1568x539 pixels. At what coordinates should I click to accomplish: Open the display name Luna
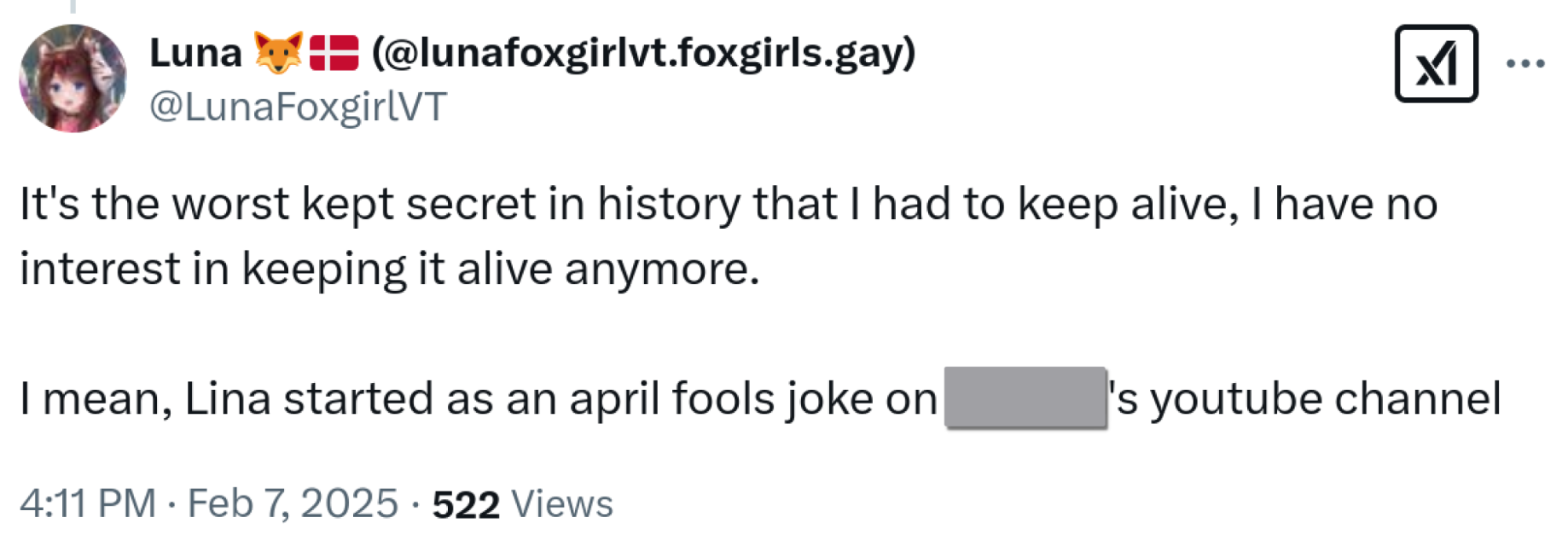click(x=195, y=53)
